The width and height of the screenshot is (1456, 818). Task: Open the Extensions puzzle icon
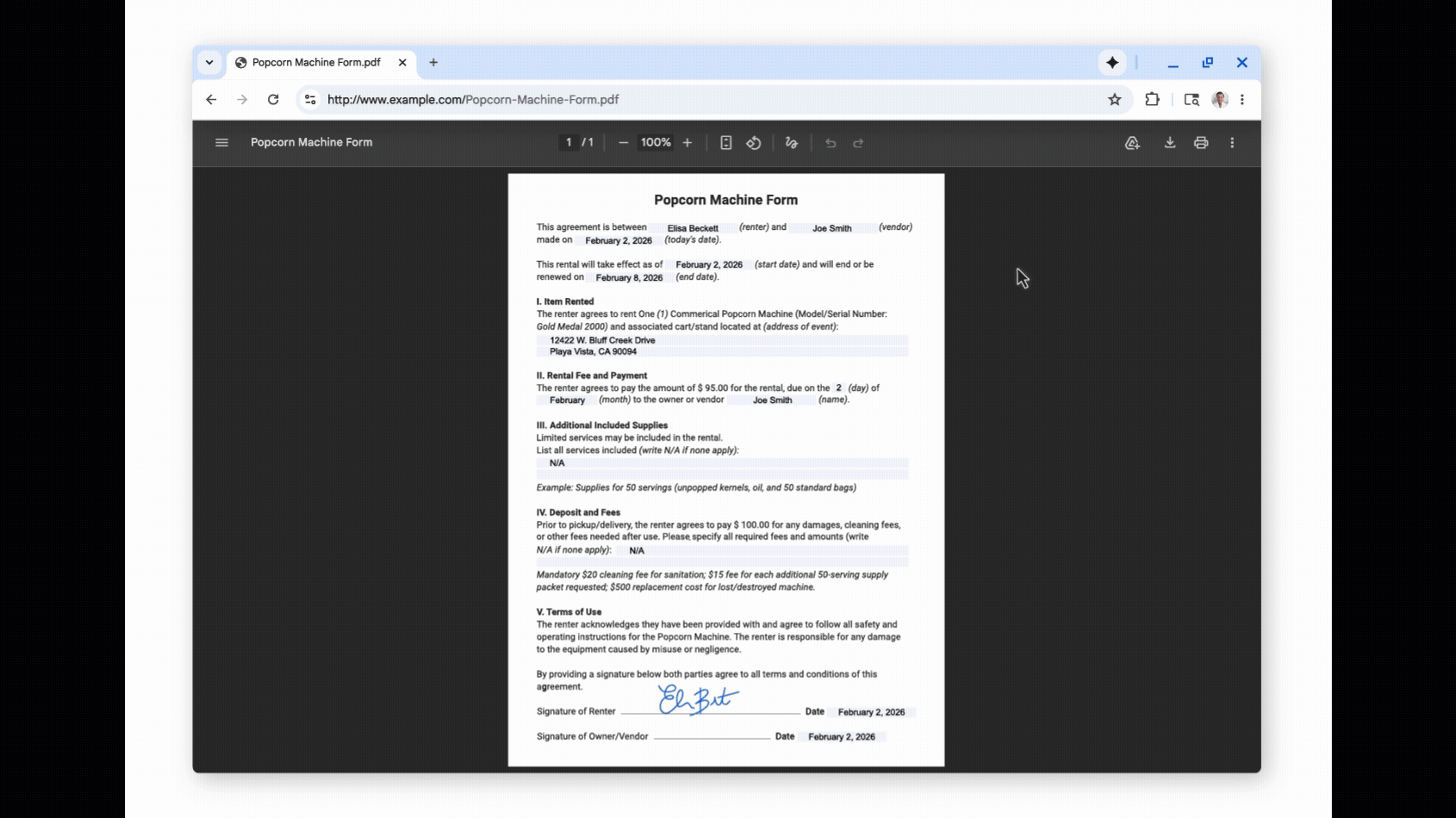(x=1153, y=100)
